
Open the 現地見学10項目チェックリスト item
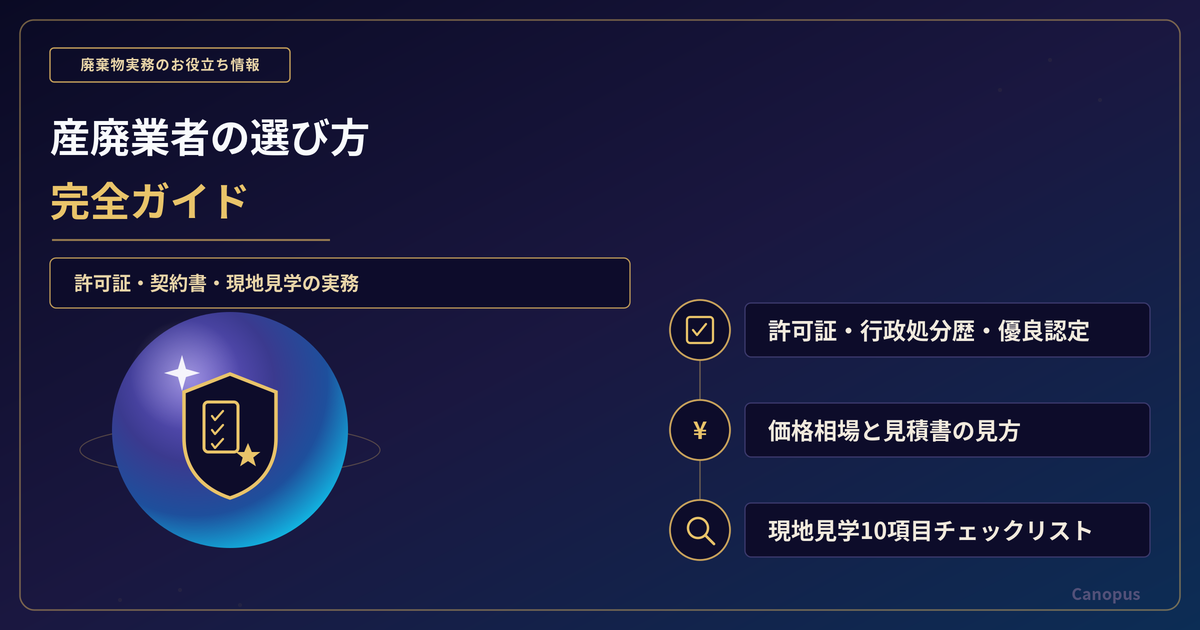pyautogui.click(x=947, y=530)
